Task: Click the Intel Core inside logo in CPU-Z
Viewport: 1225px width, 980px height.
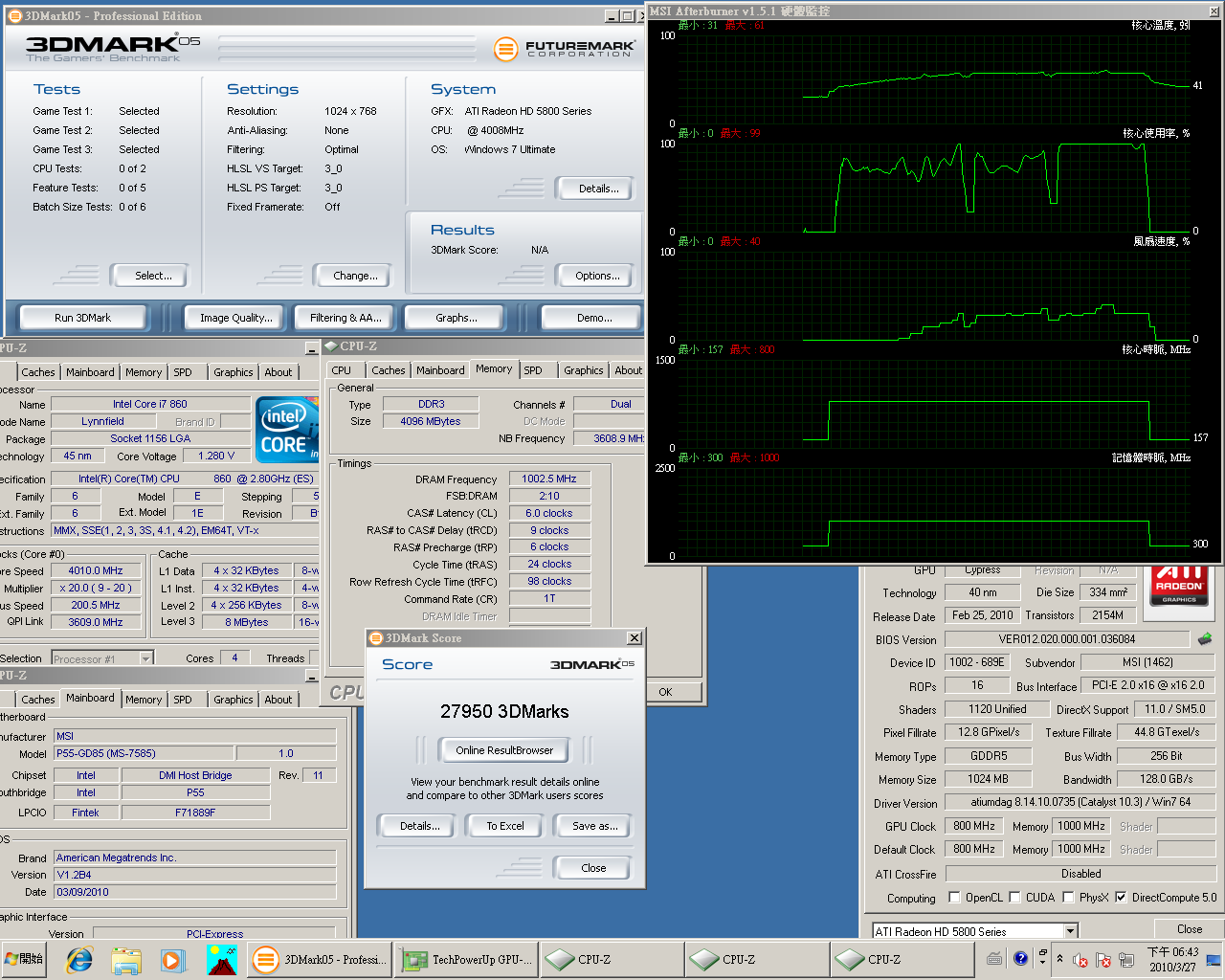Action: 288,428
